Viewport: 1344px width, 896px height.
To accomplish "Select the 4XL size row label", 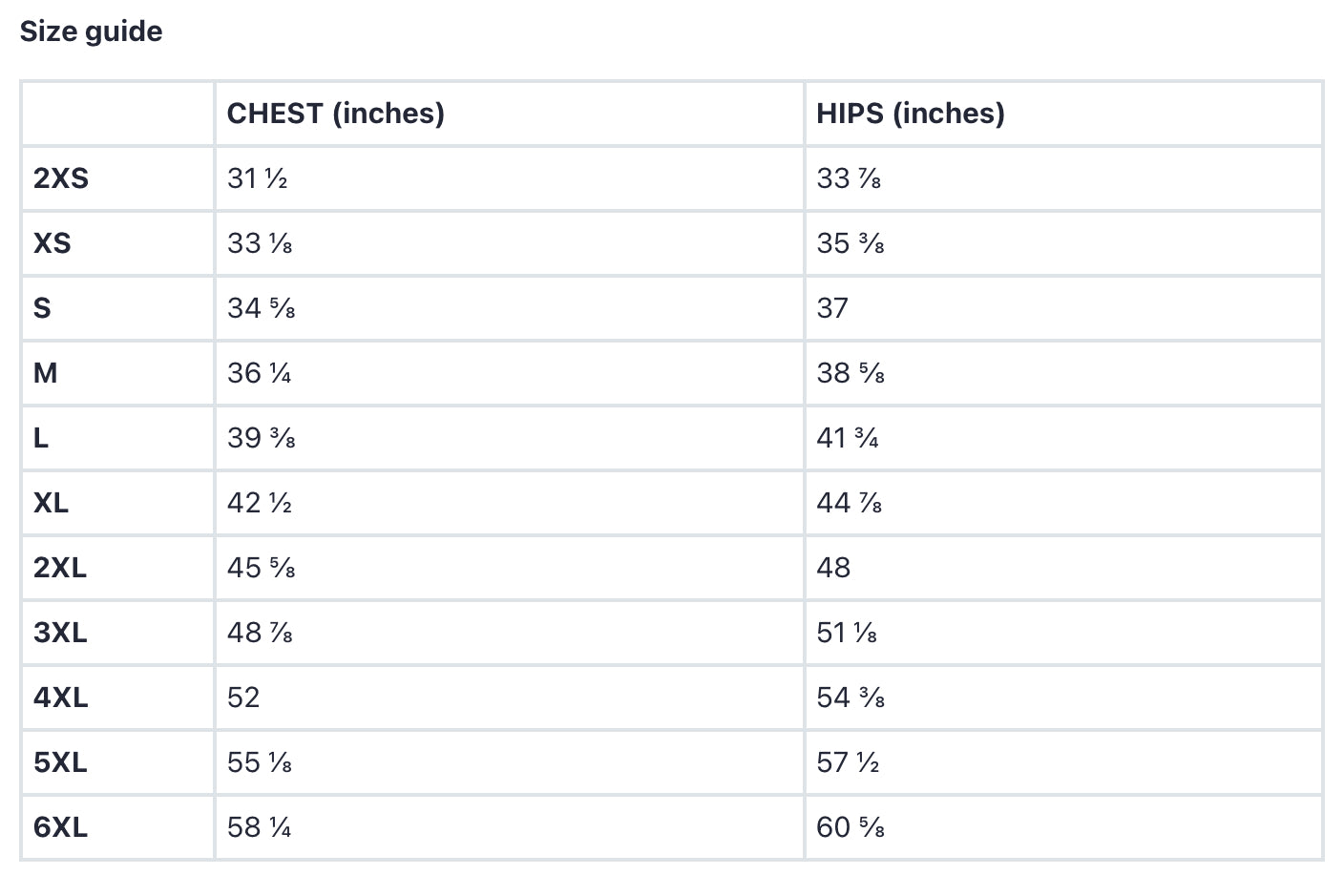I will (x=61, y=698).
